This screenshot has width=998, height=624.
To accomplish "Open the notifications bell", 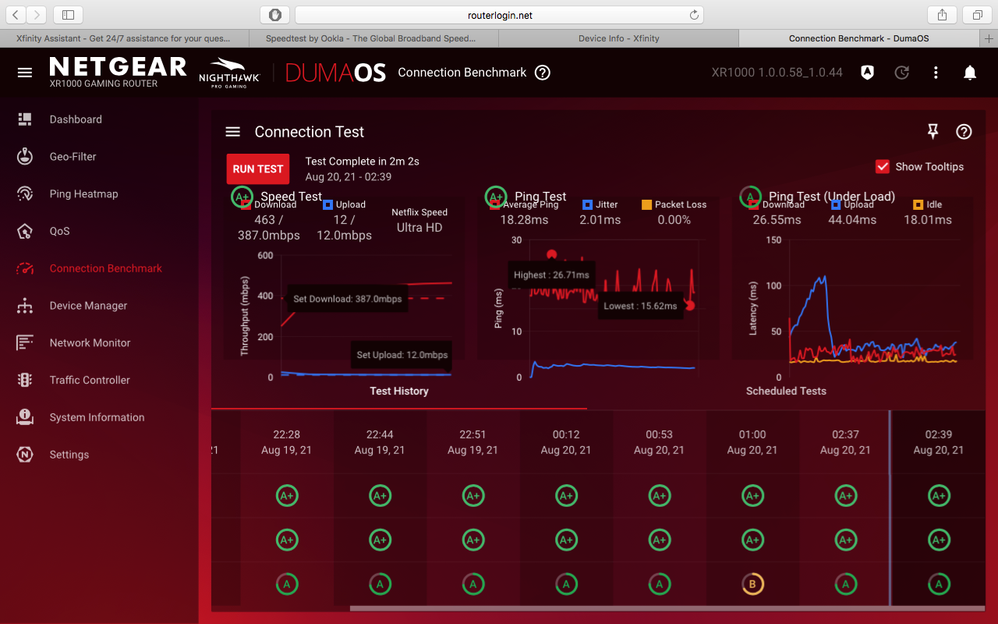I will click(x=969, y=73).
